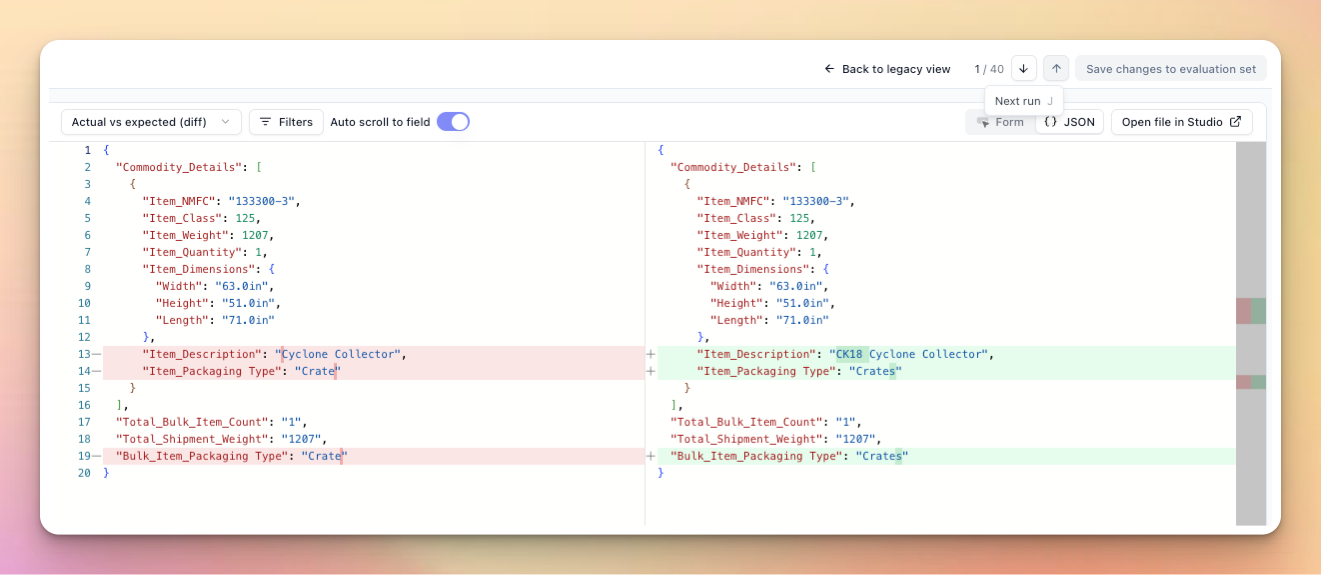Image resolution: width=1322 pixels, height=575 pixels.
Task: Click highlighted CK18 text in expected pane
Action: point(850,354)
